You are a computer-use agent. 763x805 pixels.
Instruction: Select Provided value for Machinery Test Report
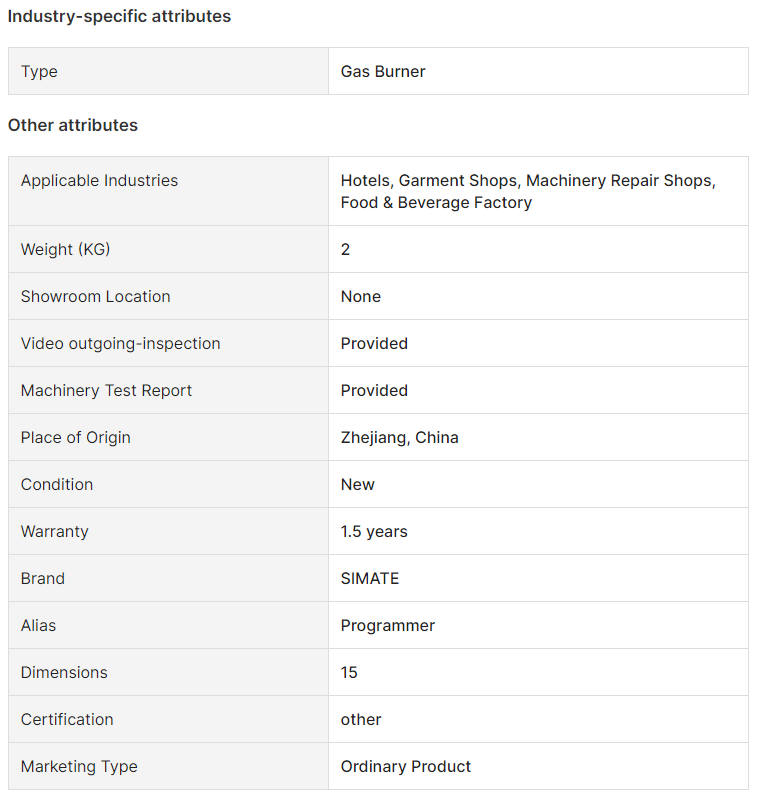[x=374, y=391]
